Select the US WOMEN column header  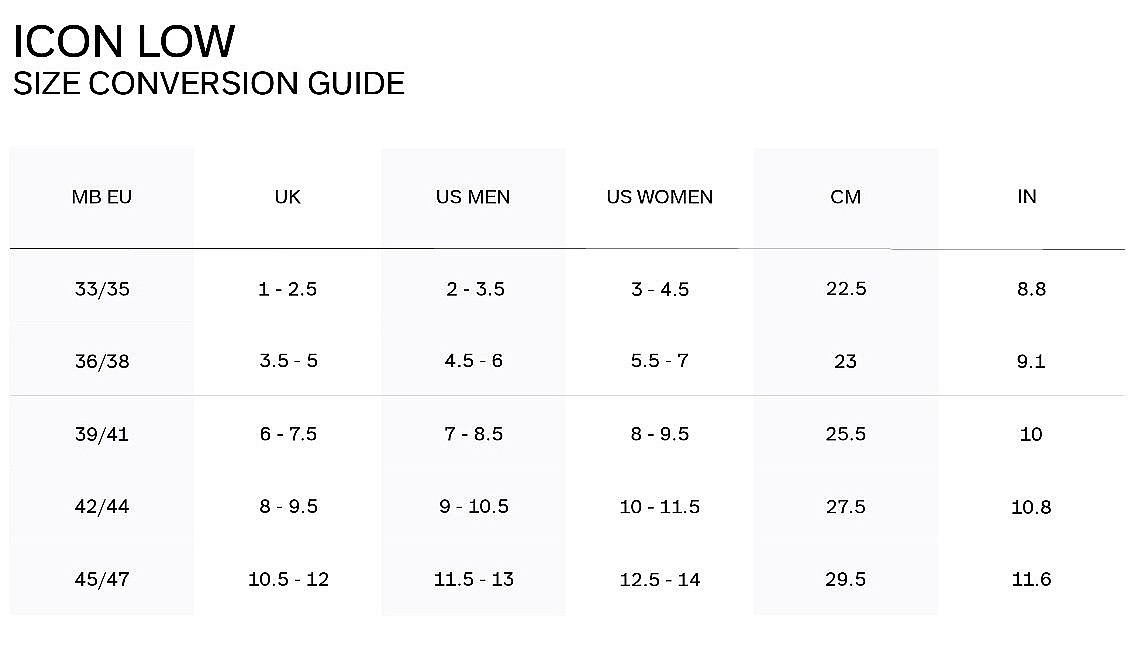pyautogui.click(x=660, y=197)
